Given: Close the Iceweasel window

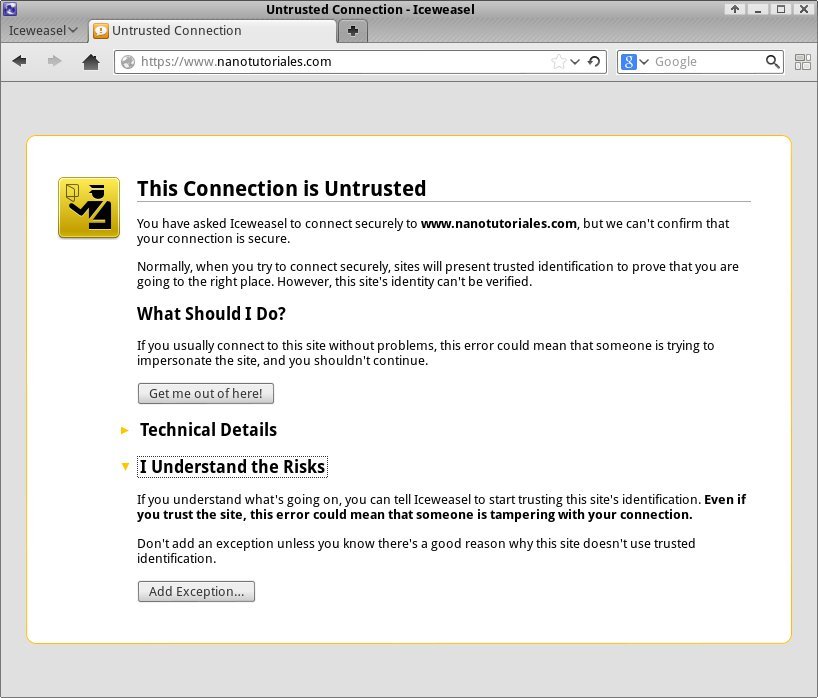Looking at the screenshot, I should click(804, 9).
